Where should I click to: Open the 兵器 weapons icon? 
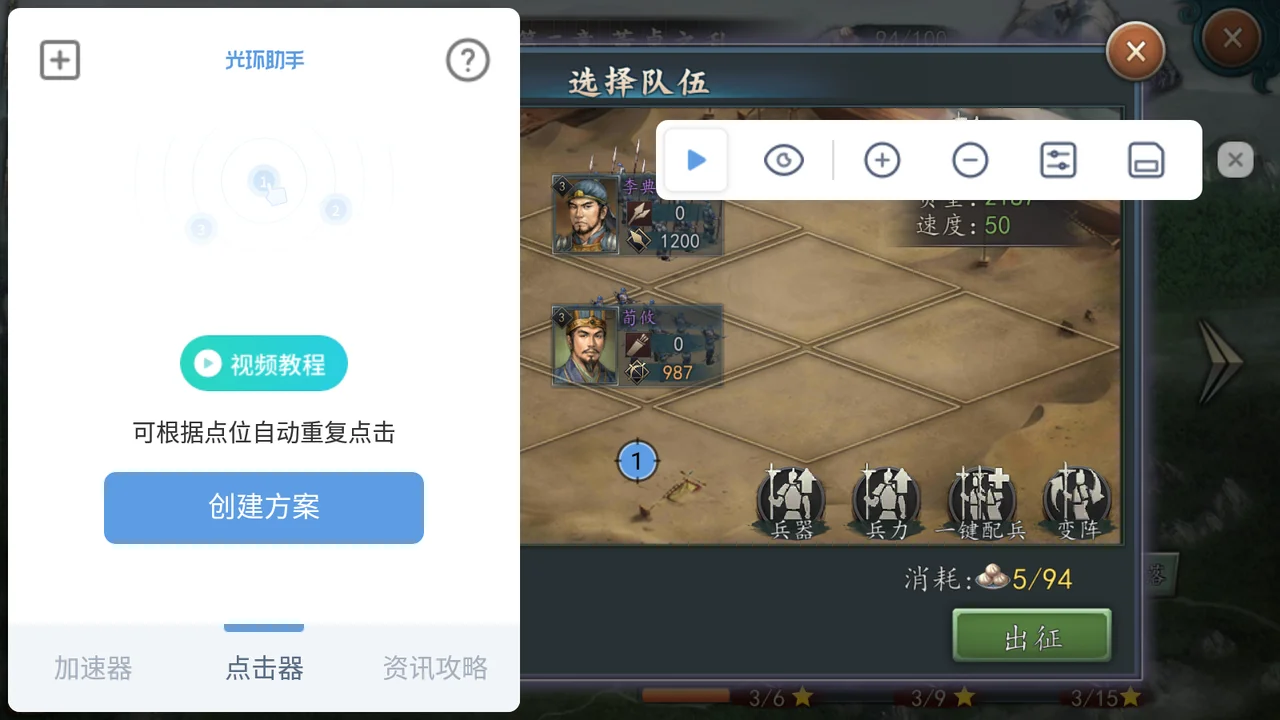[x=791, y=502]
